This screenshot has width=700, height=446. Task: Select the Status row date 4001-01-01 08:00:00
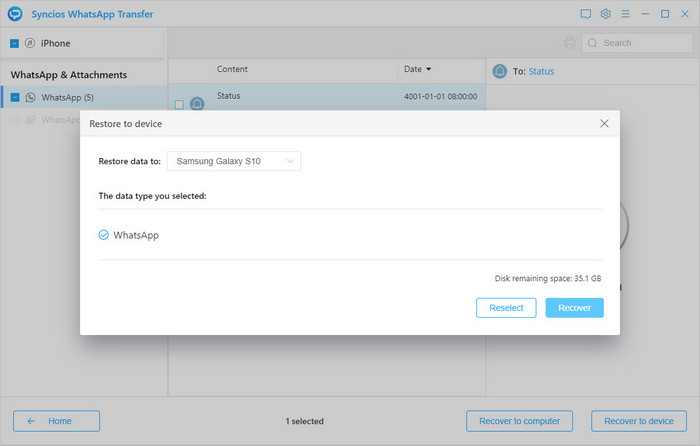[440, 96]
